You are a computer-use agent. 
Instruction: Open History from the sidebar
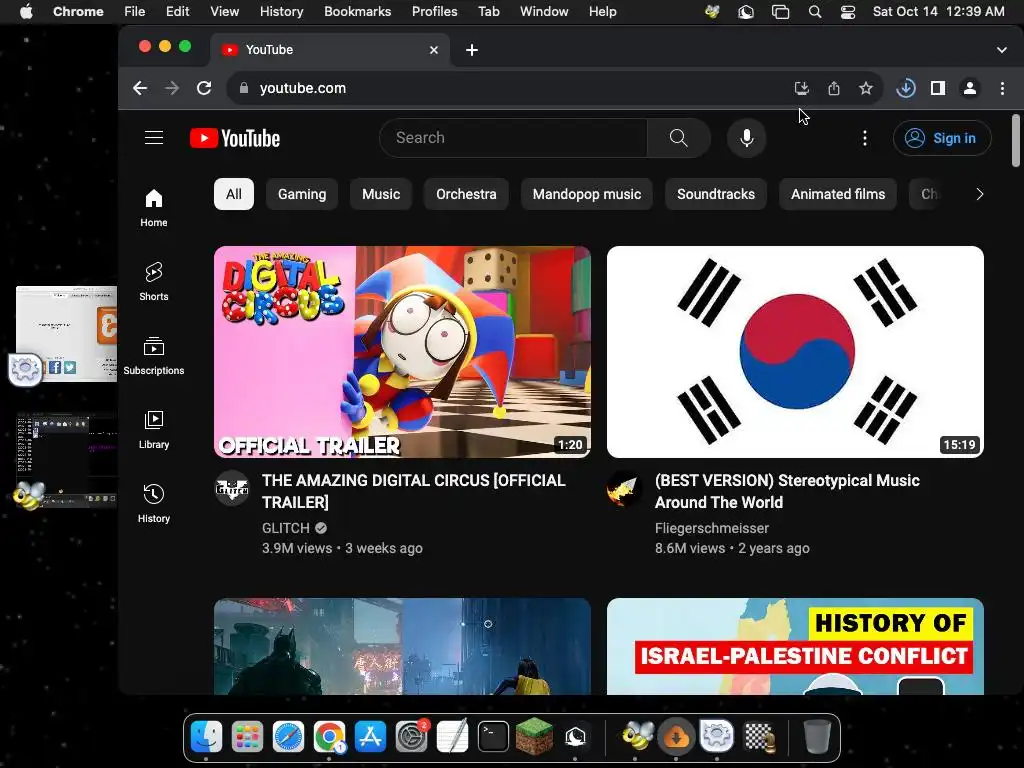coord(153,504)
